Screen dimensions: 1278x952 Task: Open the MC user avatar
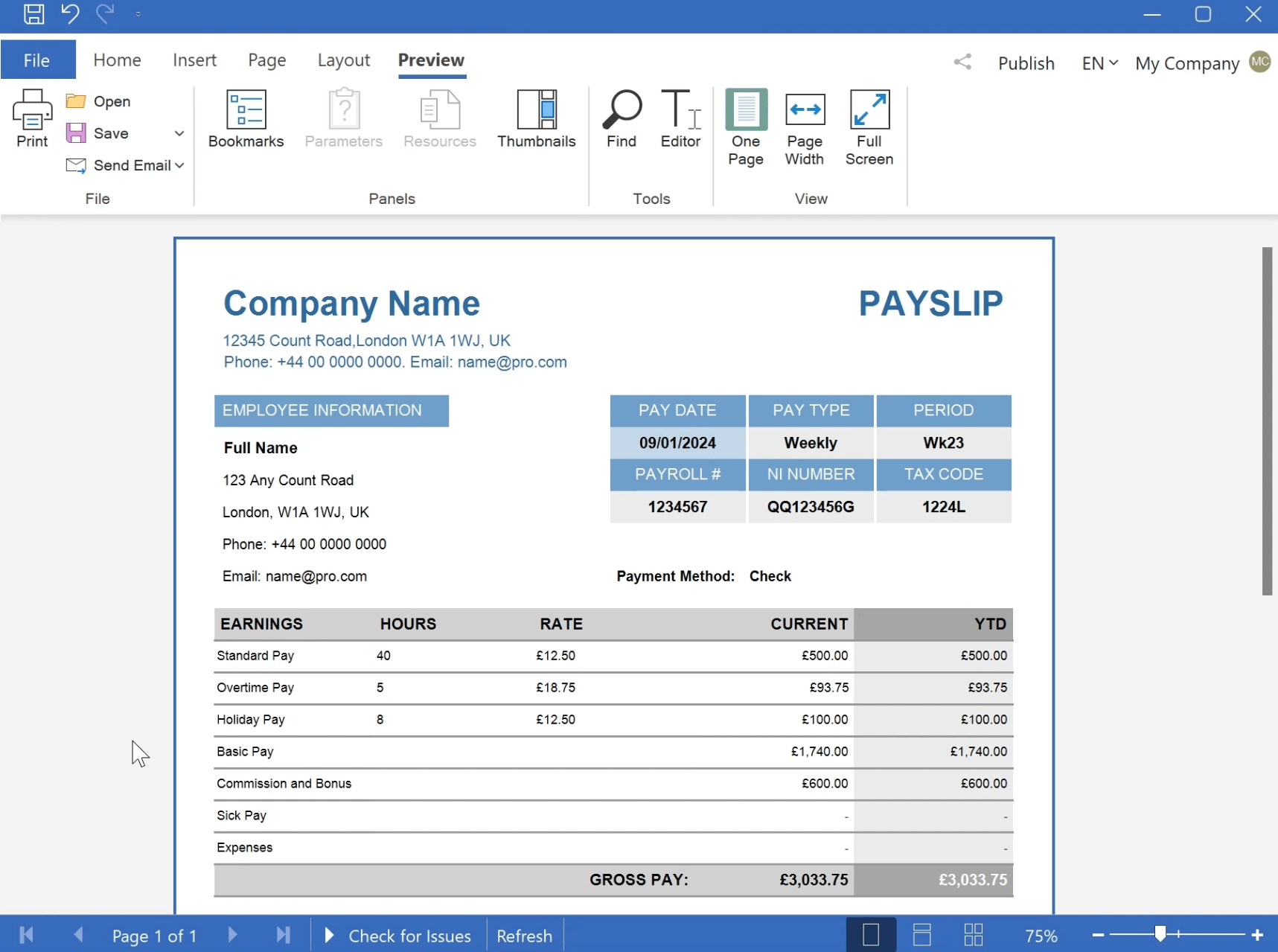tap(1259, 62)
